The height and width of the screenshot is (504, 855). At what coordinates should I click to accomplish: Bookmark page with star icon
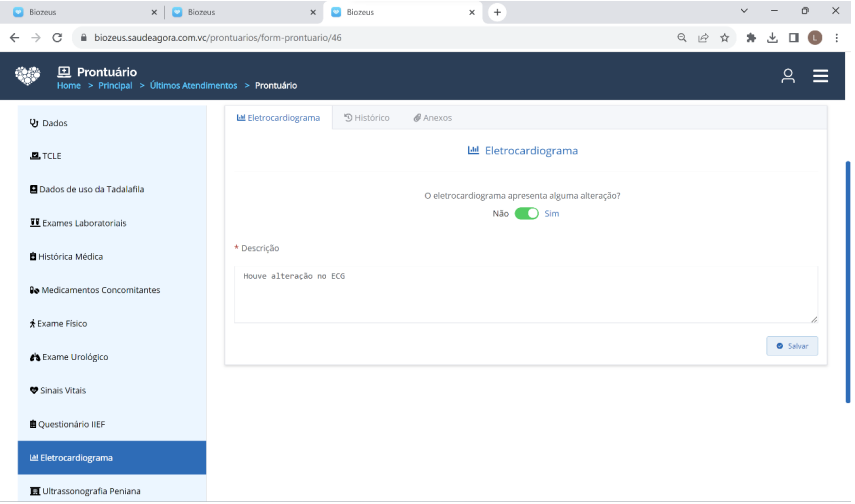(x=724, y=37)
